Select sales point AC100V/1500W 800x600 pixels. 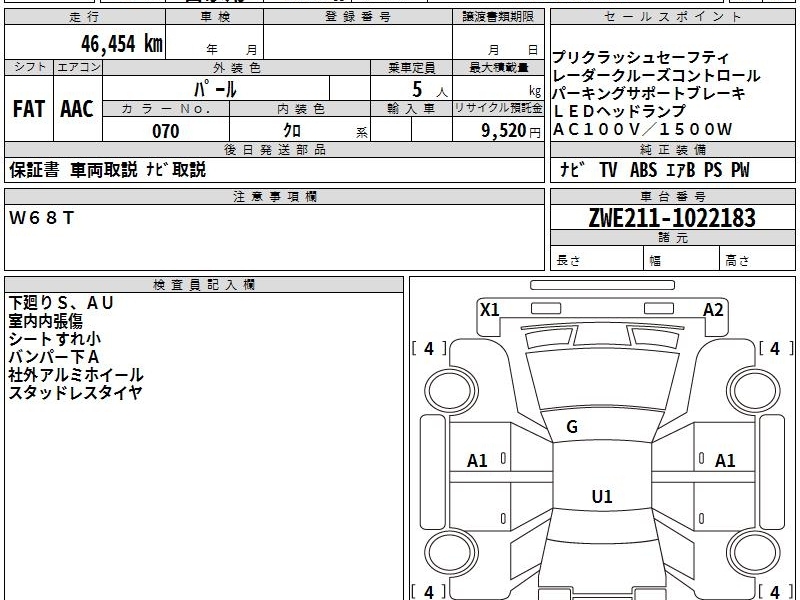tap(643, 129)
